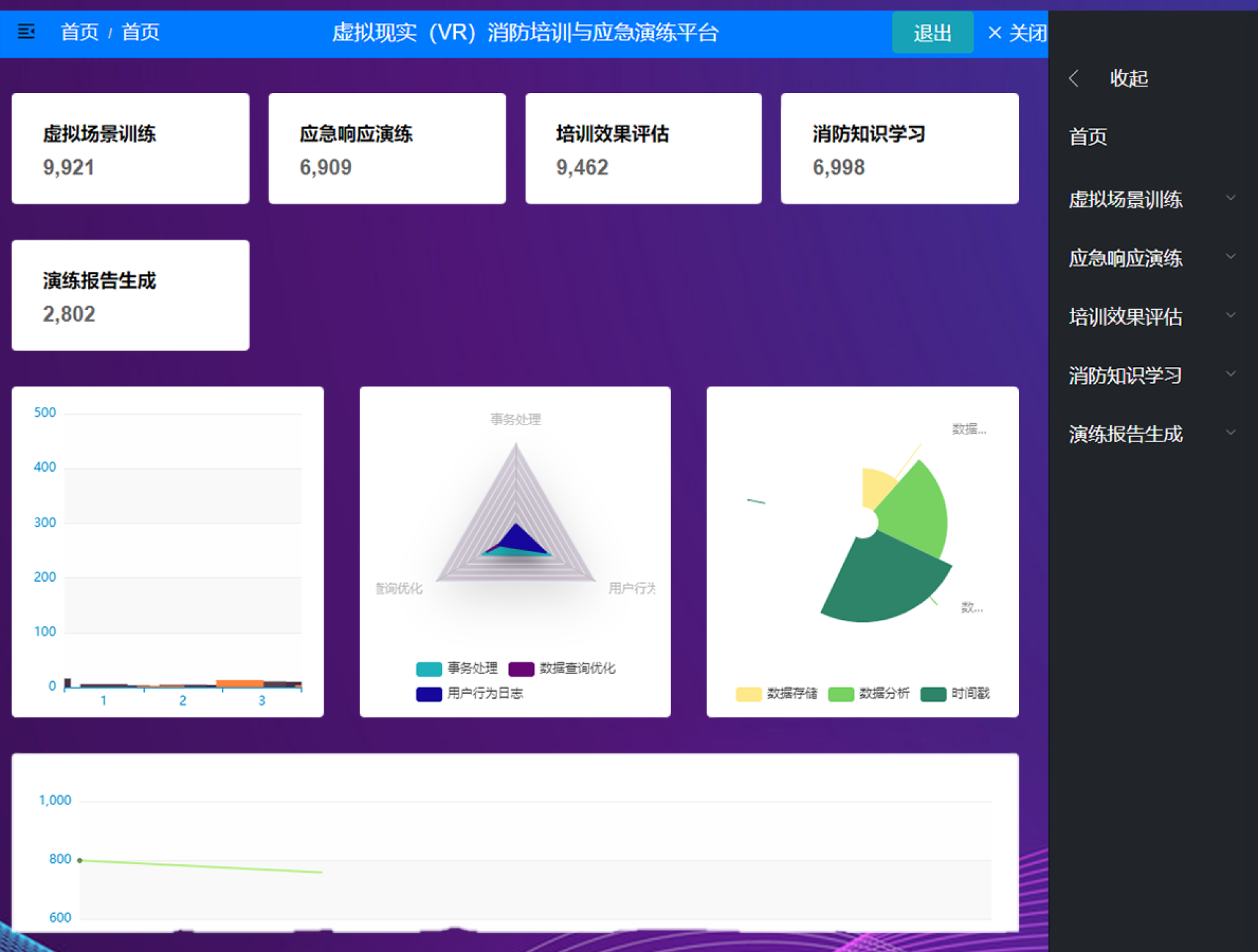Screen dimensions: 1258x952
Task: Toggle yellow 数据存储 pie legend swatch
Action: (x=748, y=694)
